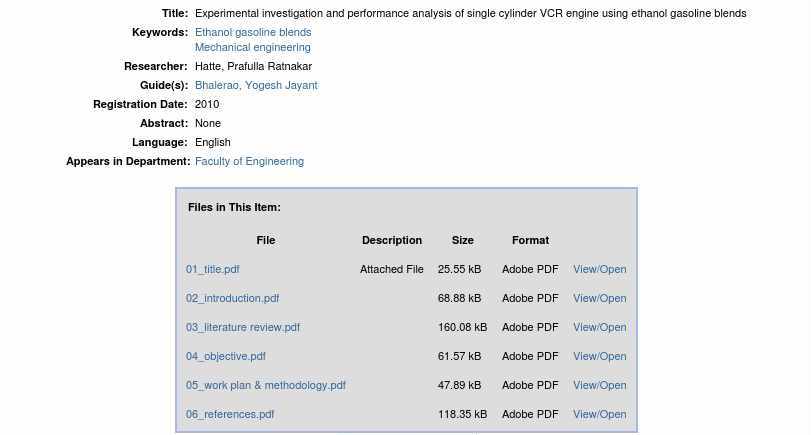Screen dimensions: 811x435
Task: Click the Size column header
Action: [x=462, y=240]
